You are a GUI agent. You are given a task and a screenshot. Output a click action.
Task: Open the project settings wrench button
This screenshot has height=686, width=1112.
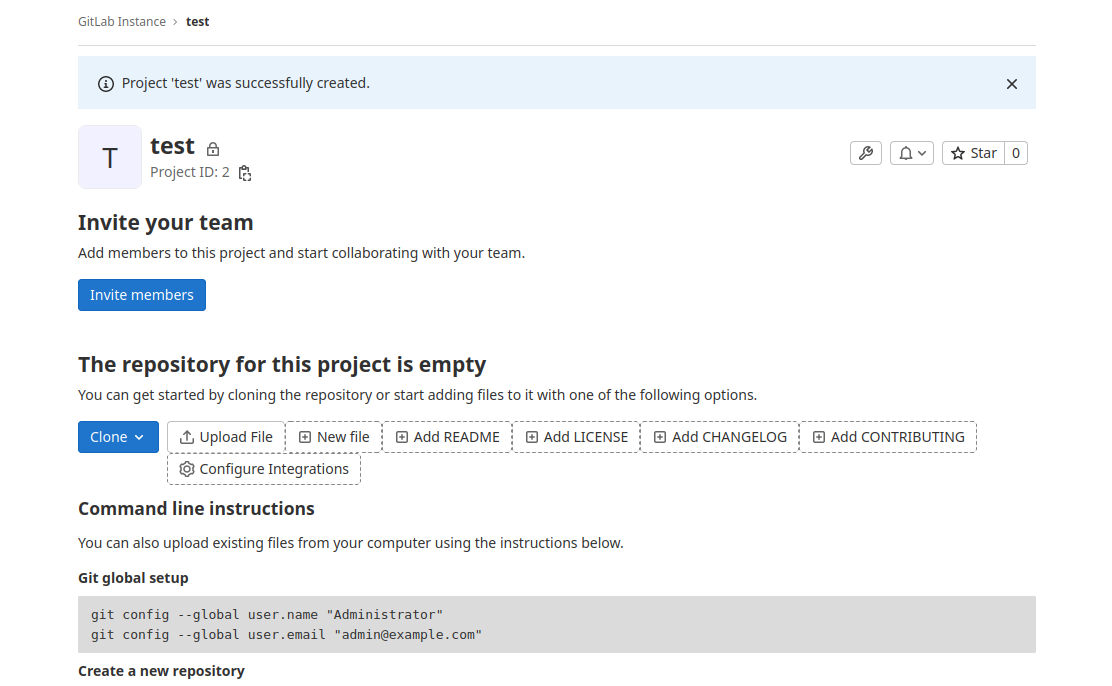[866, 153]
